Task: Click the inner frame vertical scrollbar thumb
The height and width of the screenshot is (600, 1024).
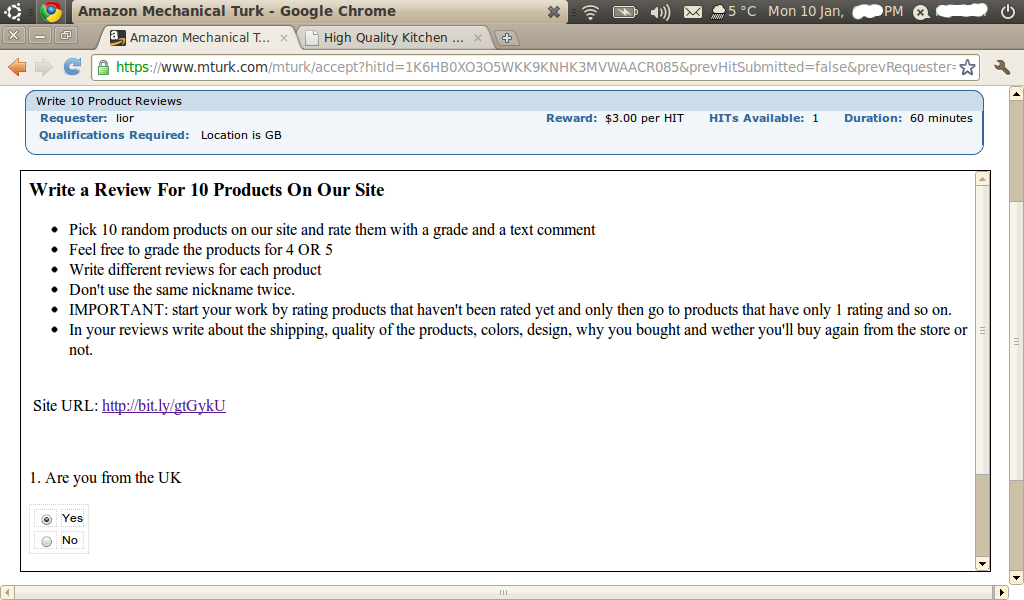Action: tap(982, 330)
